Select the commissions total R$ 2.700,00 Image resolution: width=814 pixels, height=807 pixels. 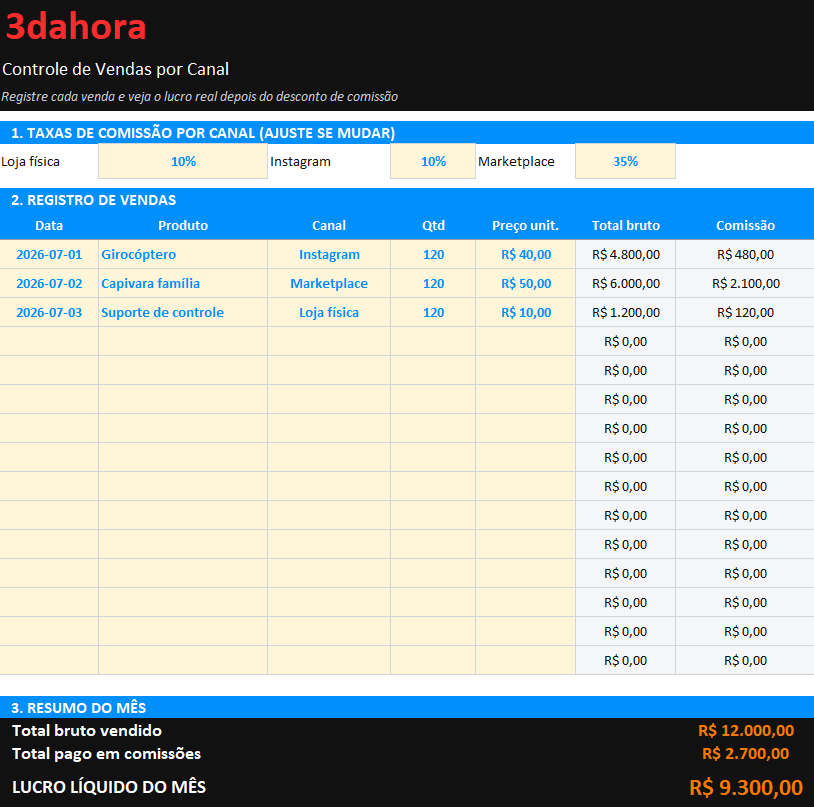click(x=745, y=754)
